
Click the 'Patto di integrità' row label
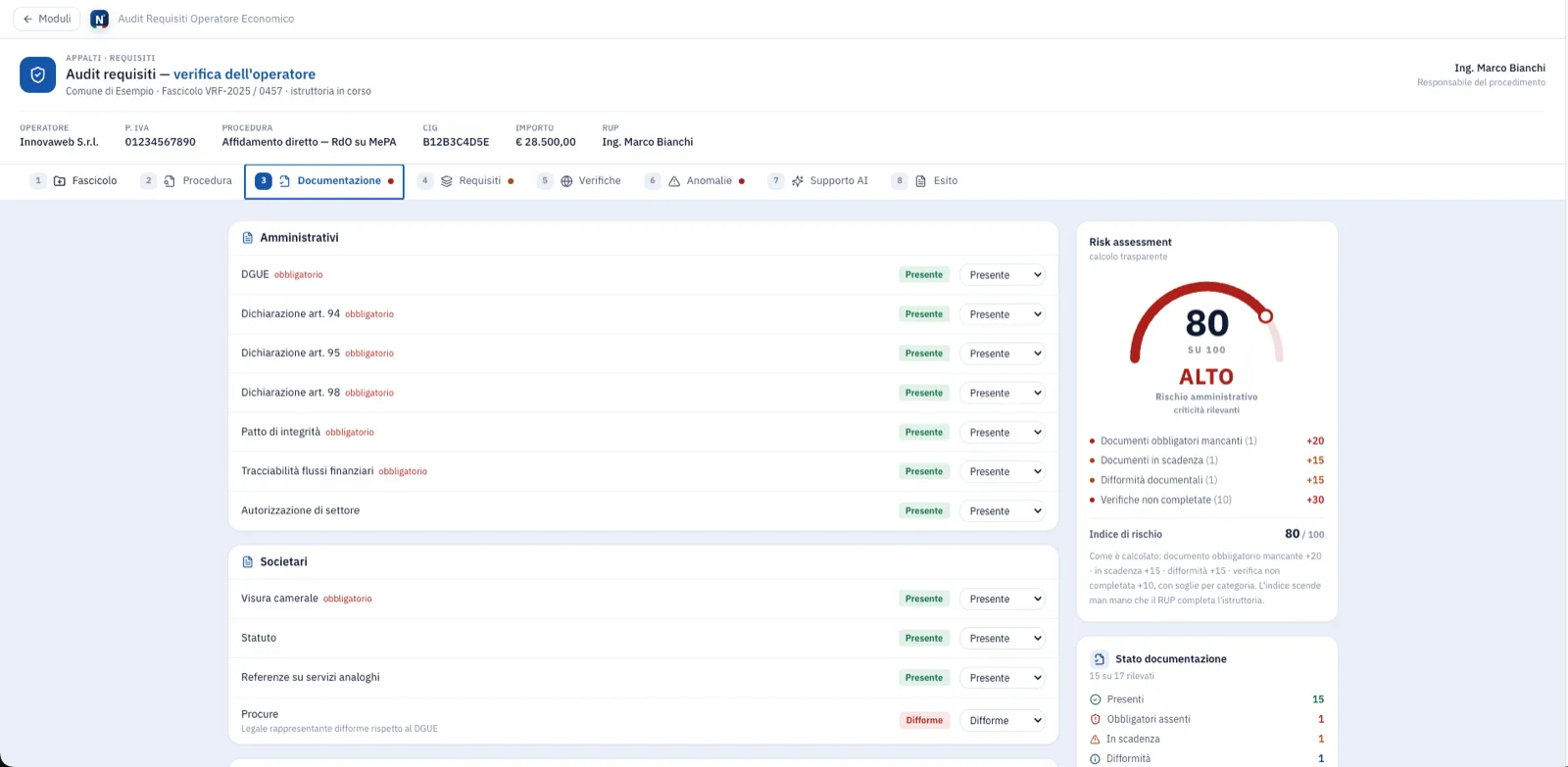280,432
